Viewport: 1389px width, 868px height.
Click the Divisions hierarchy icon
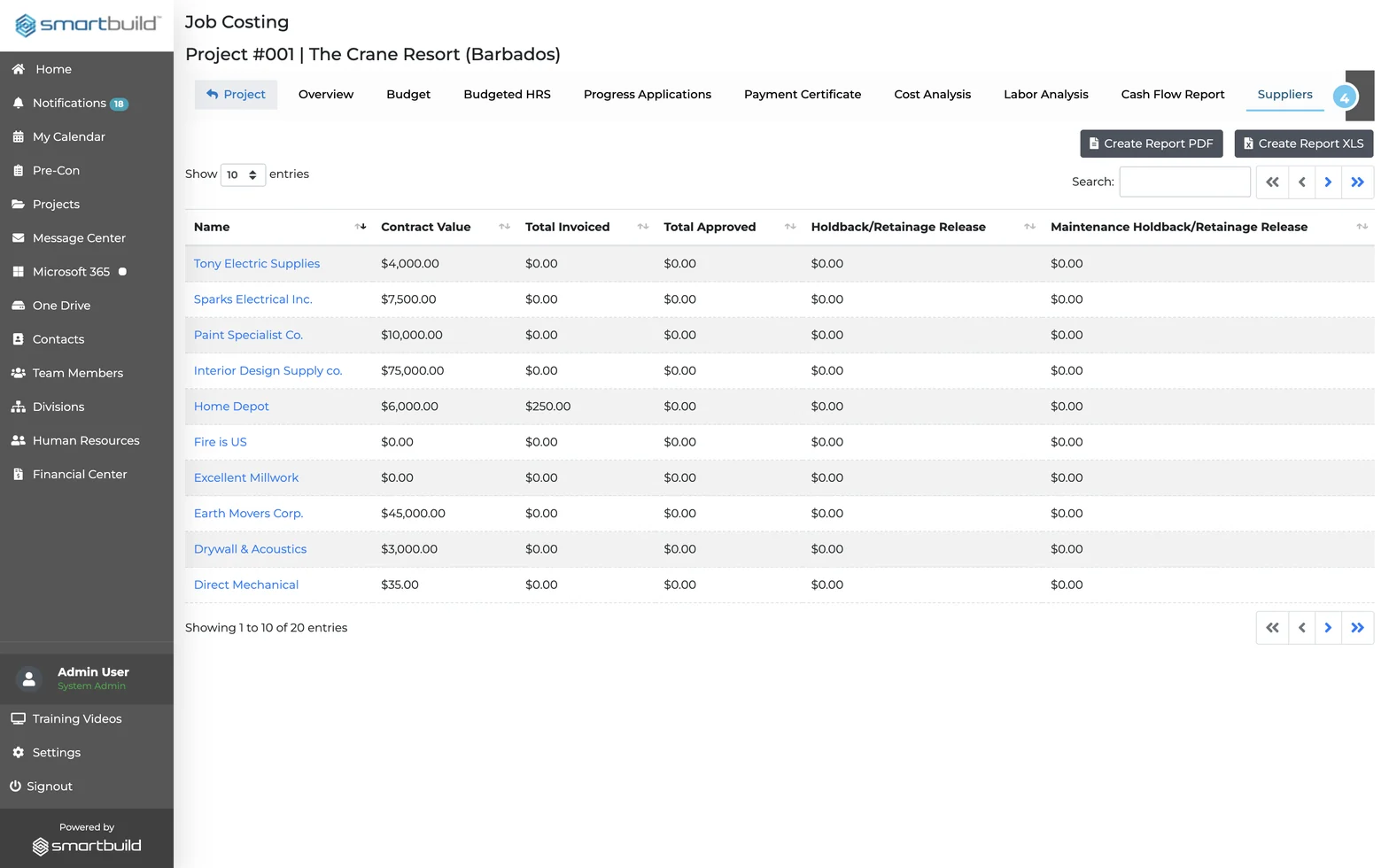18,407
